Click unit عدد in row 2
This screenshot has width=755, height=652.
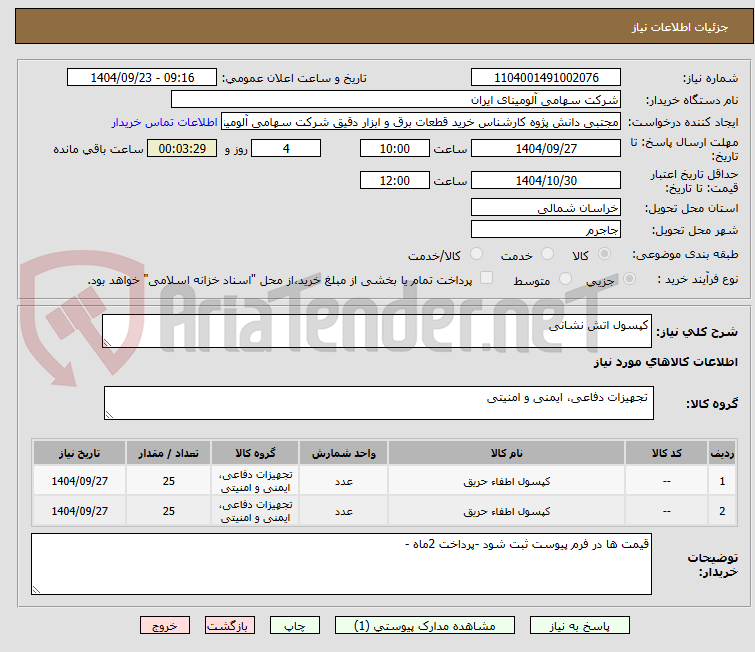(x=344, y=511)
